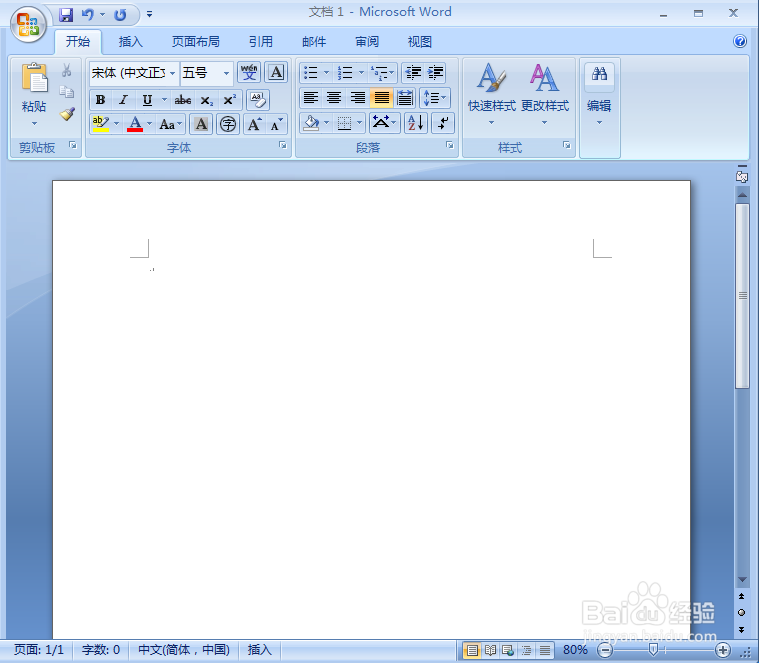759x663 pixels.
Task: Center align the paragraph
Action: point(334,98)
